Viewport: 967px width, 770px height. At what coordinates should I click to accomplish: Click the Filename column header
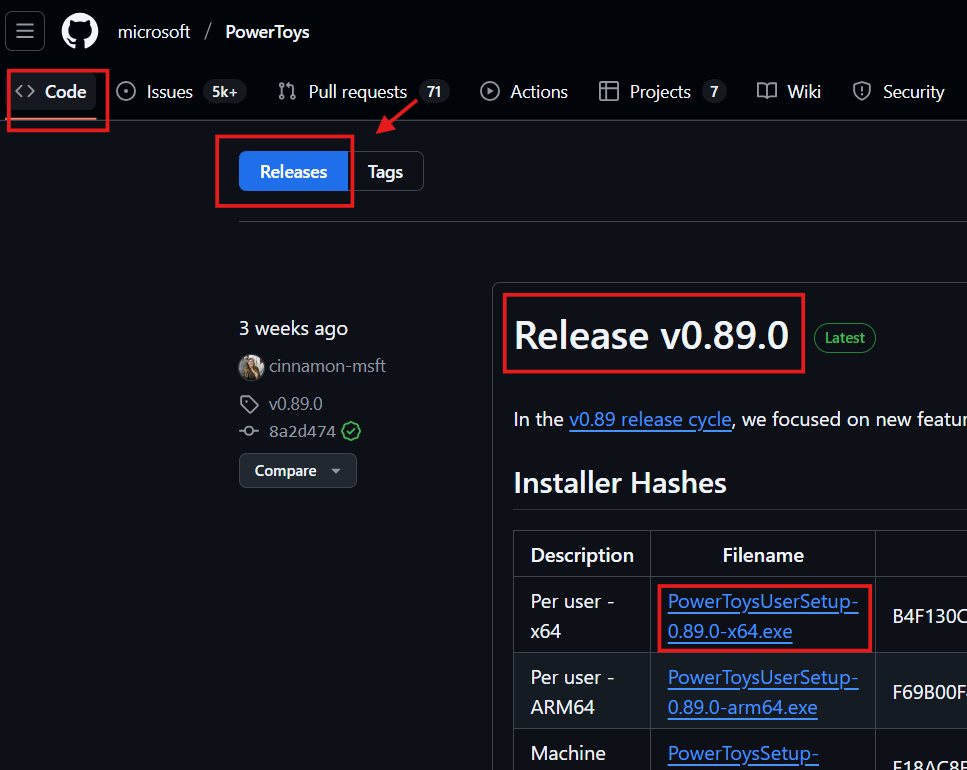coord(763,555)
